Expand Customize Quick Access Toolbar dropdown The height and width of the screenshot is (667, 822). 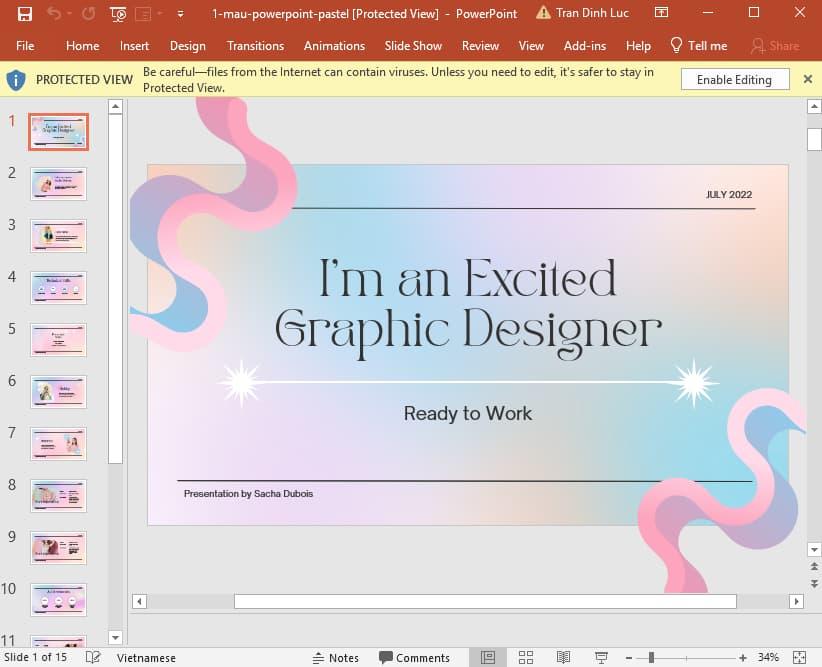click(x=180, y=14)
